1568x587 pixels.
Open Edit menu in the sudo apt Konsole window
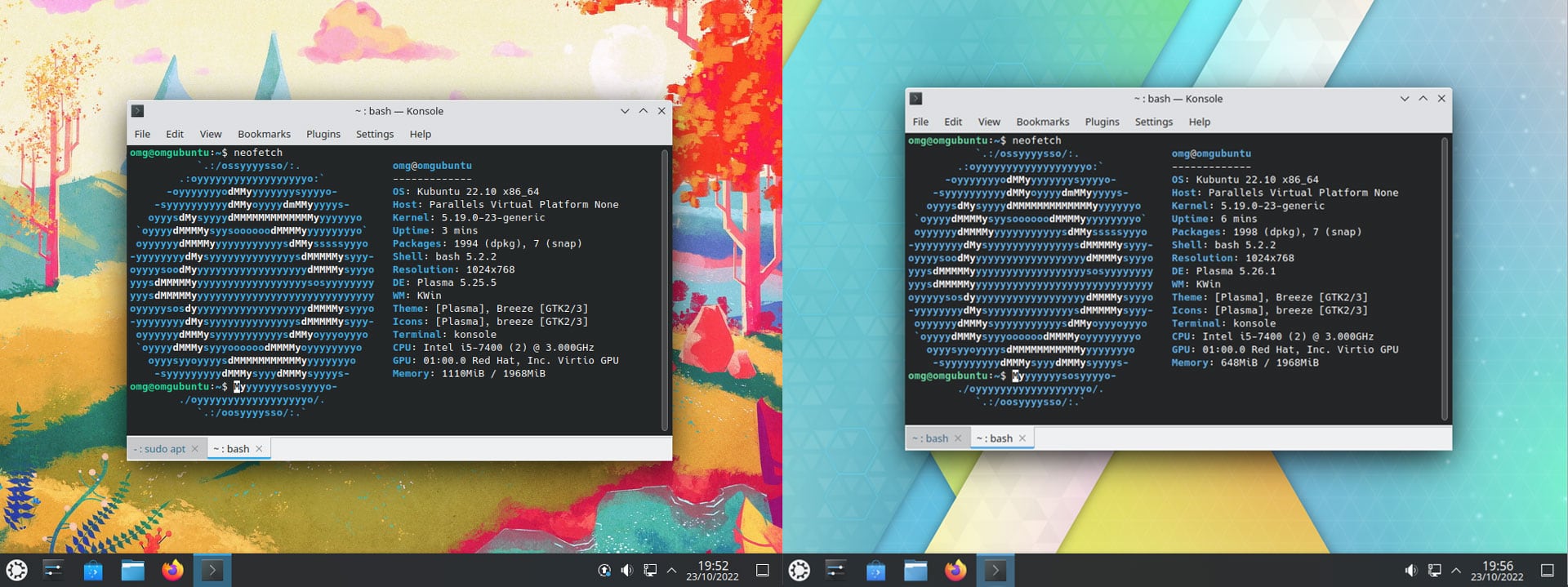click(x=175, y=134)
